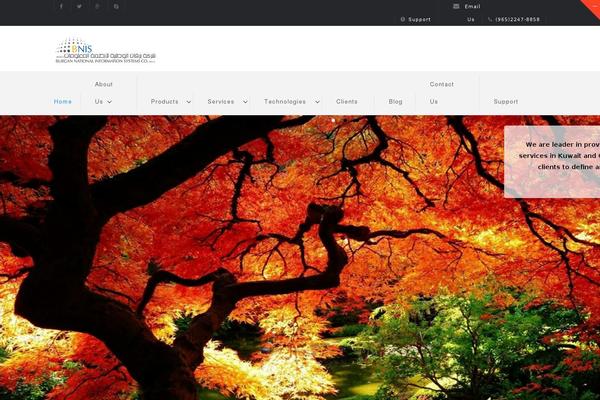Screen dimensions: 600x400
Task: Expand the Technologies dropdown chevron
Action: point(317,102)
